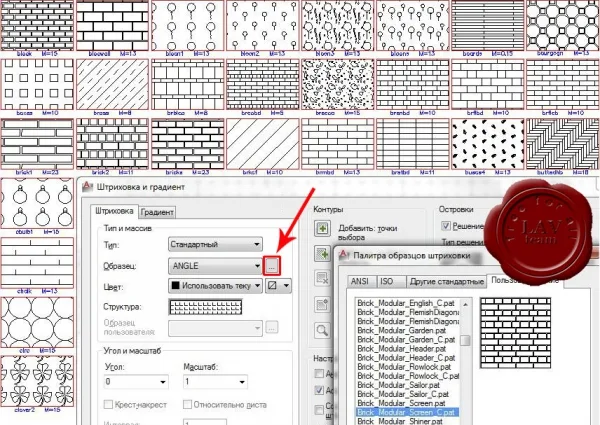Toggle the Относительно листа checkbox
Viewport: 600px width, 425px height.
[x=187, y=404]
